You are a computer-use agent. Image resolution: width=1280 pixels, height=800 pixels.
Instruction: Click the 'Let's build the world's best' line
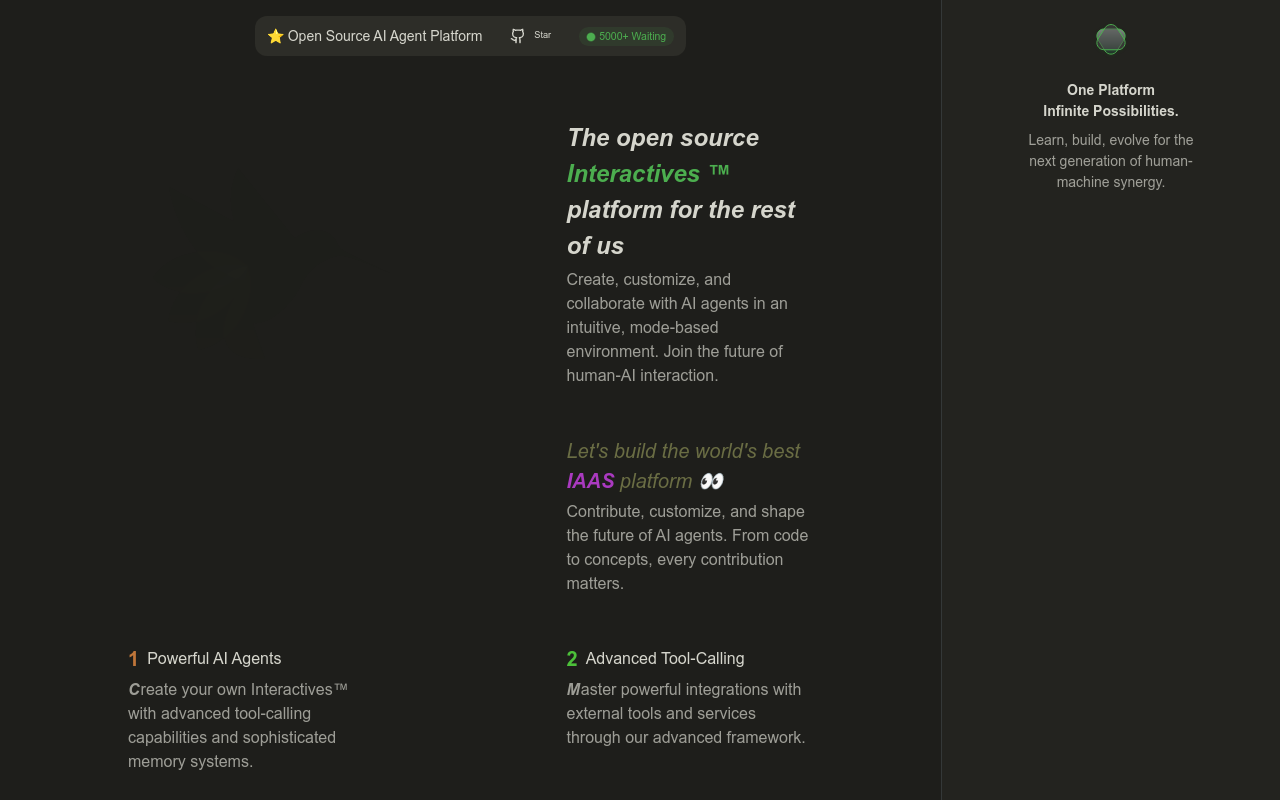click(x=683, y=451)
